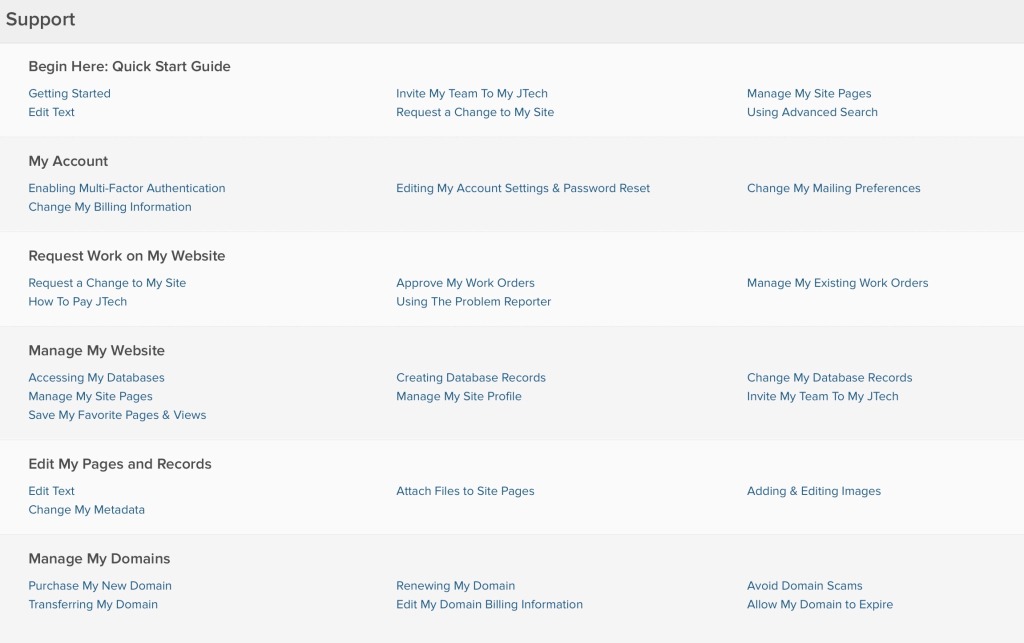This screenshot has width=1024, height=643.
Task: Open Request a Change under Request Work section
Action: 107,283
